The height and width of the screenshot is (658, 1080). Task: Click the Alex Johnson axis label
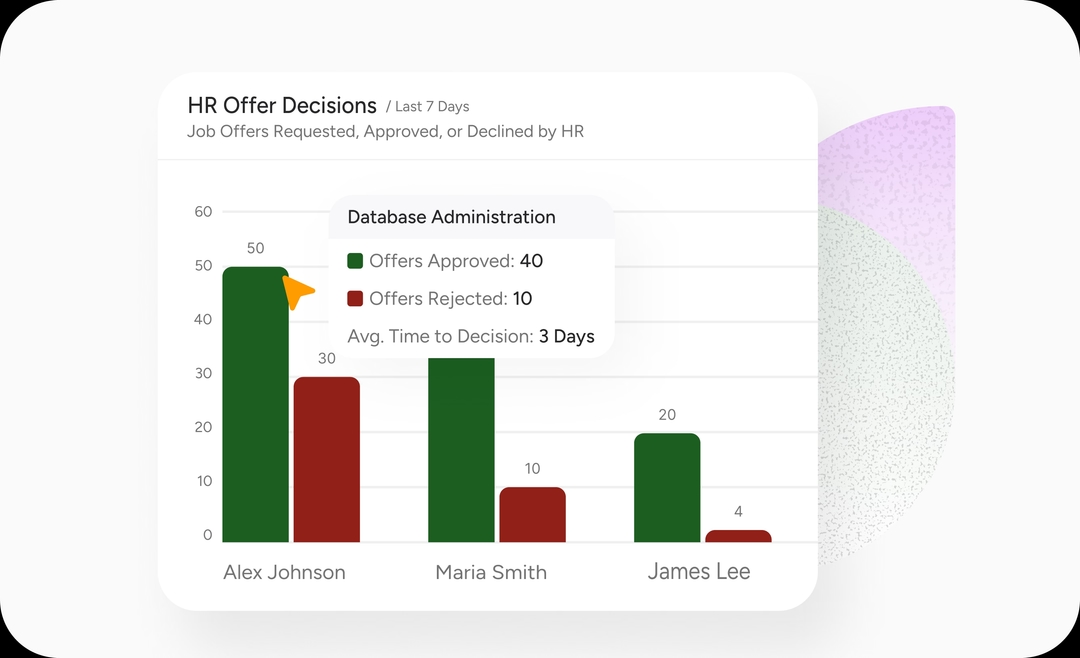point(284,573)
